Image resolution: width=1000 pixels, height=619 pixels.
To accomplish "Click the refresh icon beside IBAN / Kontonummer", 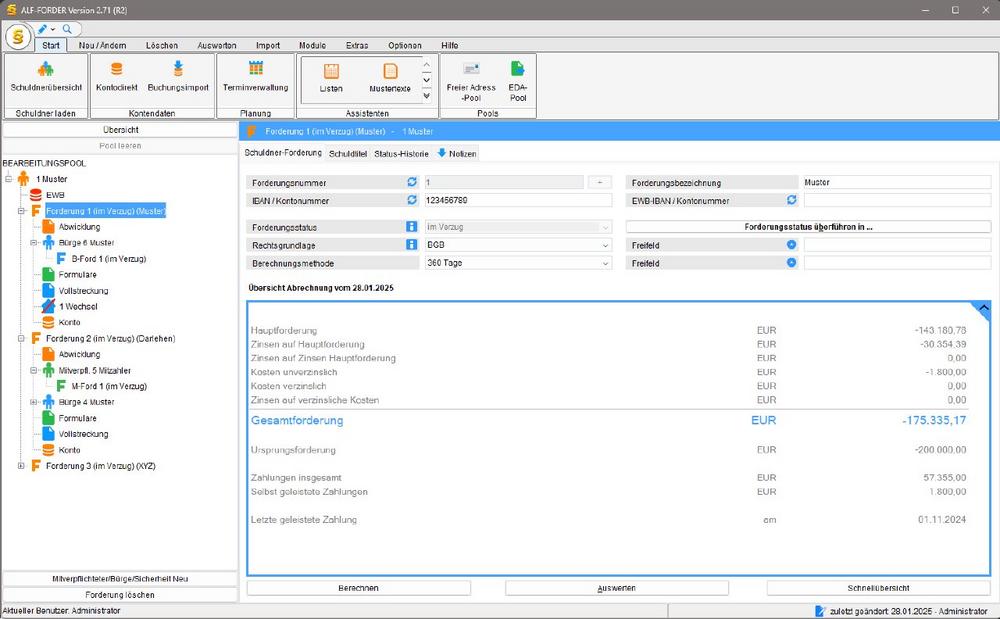I will coord(411,200).
